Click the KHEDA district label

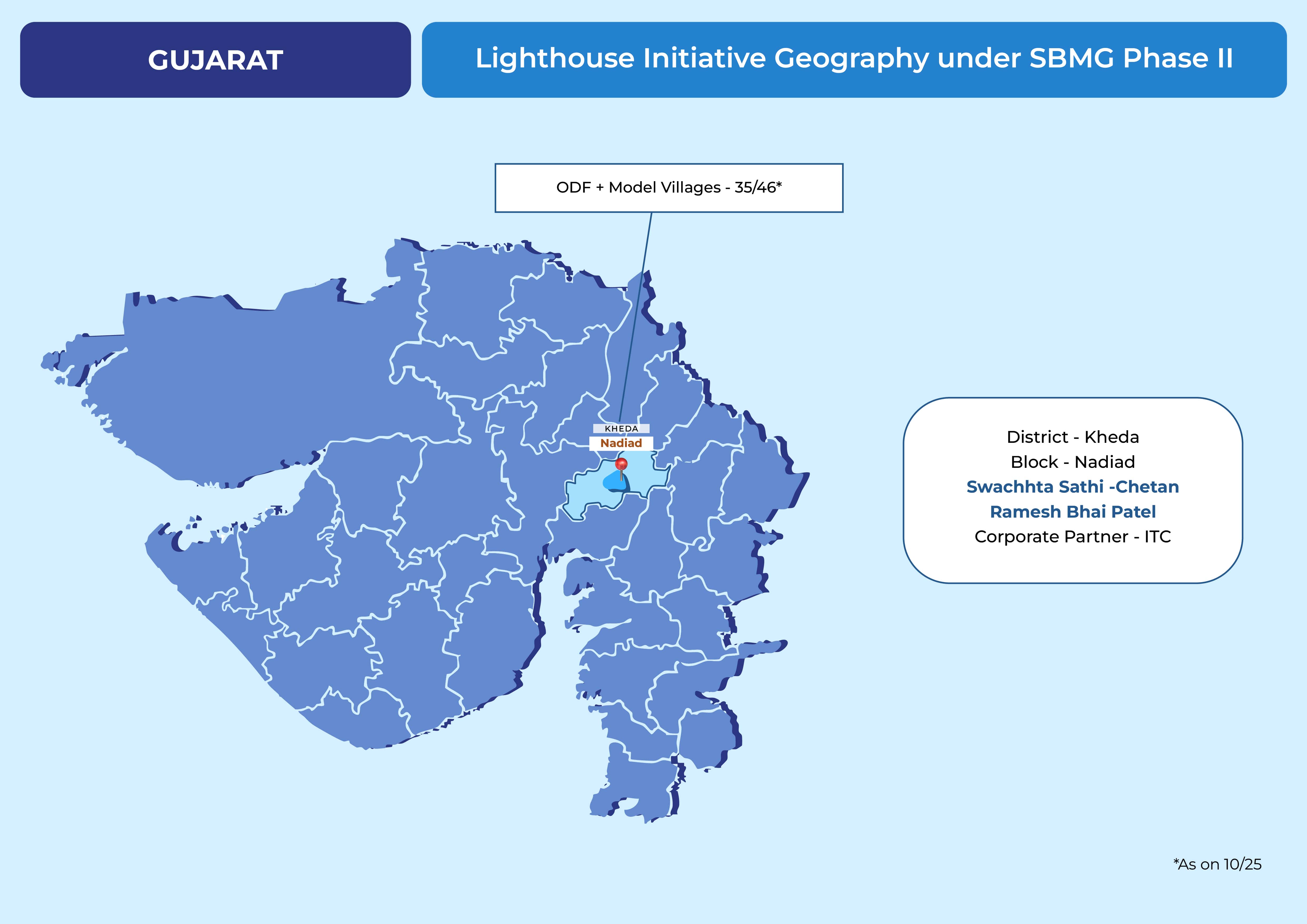coord(621,429)
